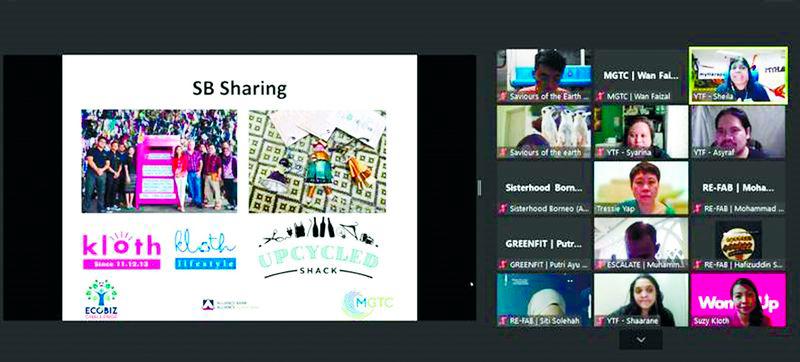Click muted mic icon on YTF - Syarina
800x362 pixels.
[601, 152]
